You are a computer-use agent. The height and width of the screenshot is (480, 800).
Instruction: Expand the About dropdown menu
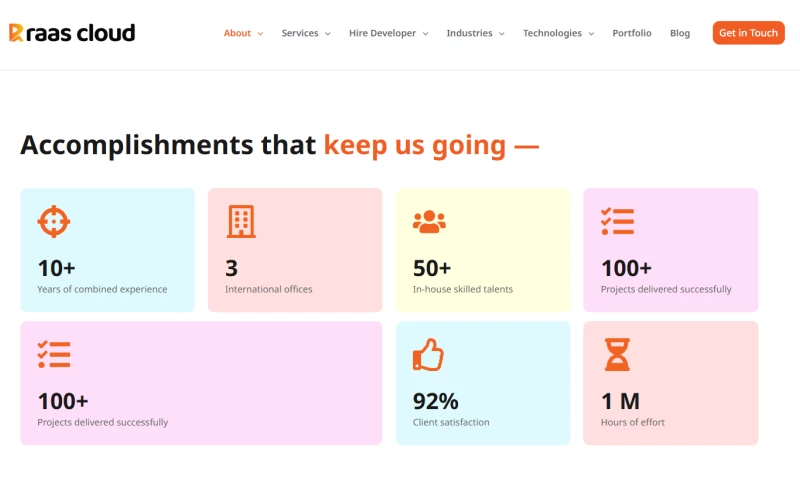tap(243, 33)
